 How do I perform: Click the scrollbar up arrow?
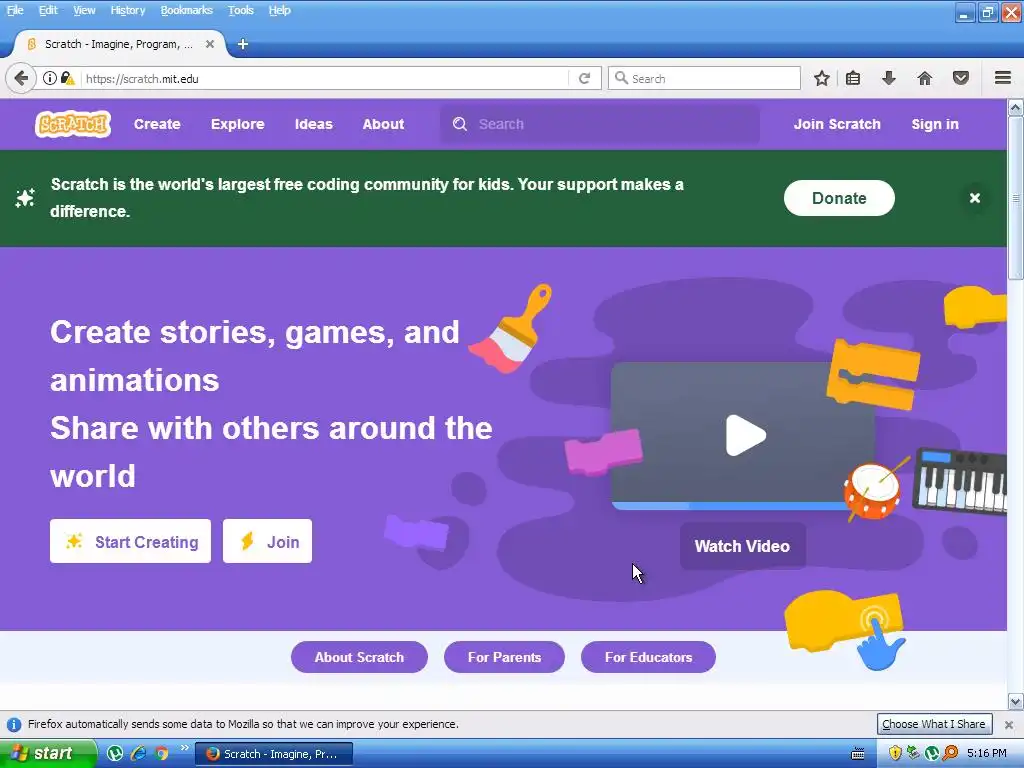[1016, 107]
